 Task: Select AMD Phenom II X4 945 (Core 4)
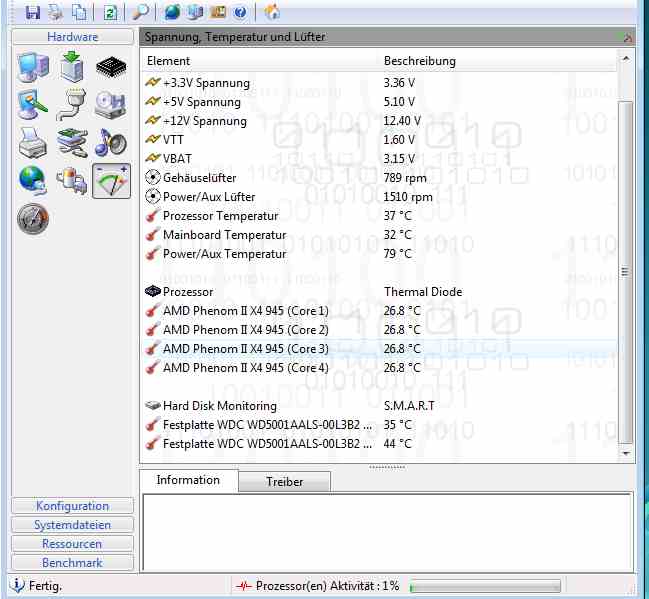[x=379, y=368]
